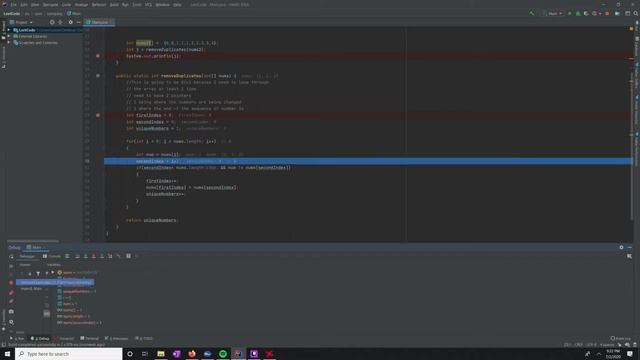Expand the nums variable in Variables

pyautogui.click(x=53, y=272)
